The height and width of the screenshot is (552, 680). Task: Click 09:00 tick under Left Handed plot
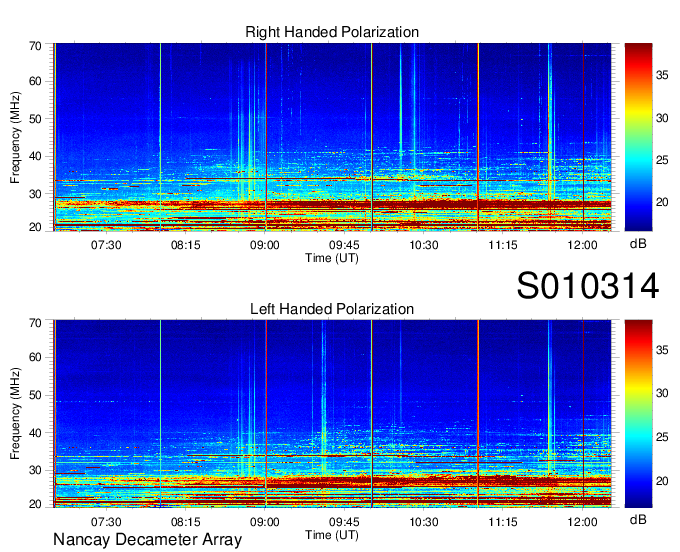265,522
